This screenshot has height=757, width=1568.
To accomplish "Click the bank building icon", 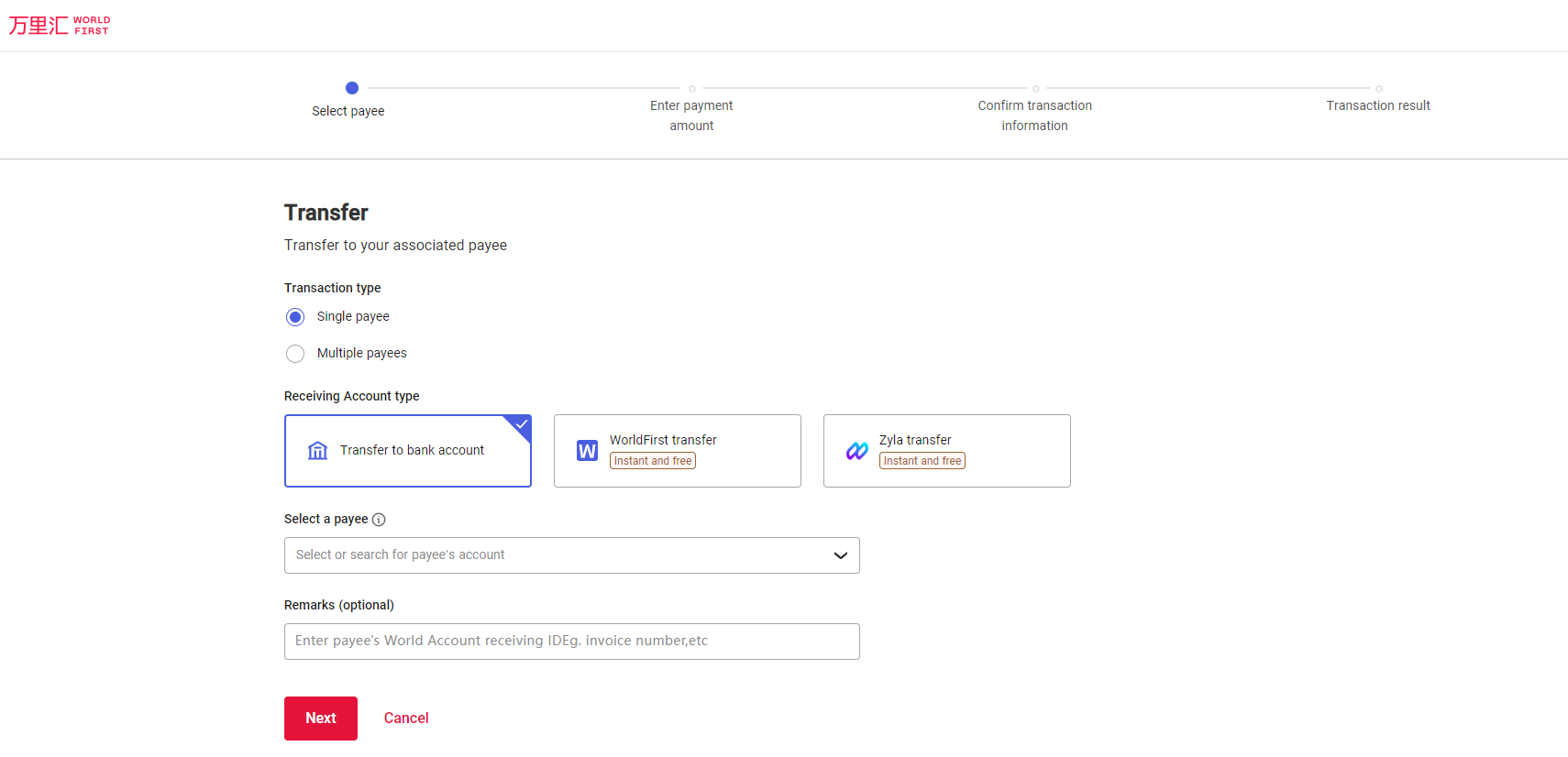I will 317,450.
